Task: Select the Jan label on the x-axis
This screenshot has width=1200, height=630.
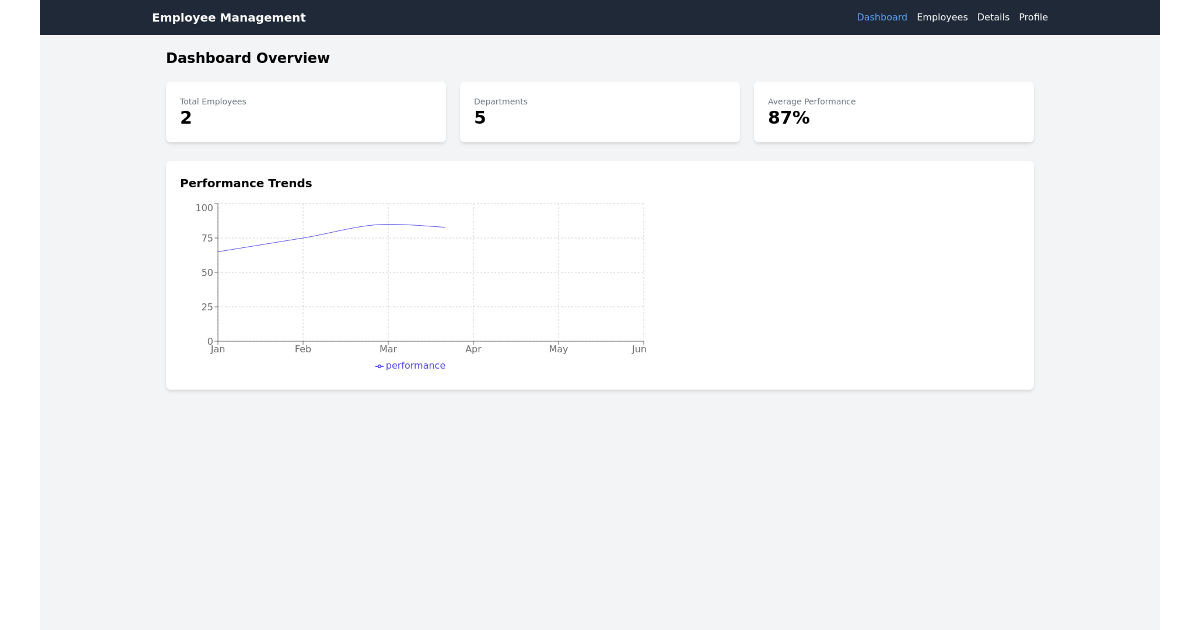Action: [217, 349]
